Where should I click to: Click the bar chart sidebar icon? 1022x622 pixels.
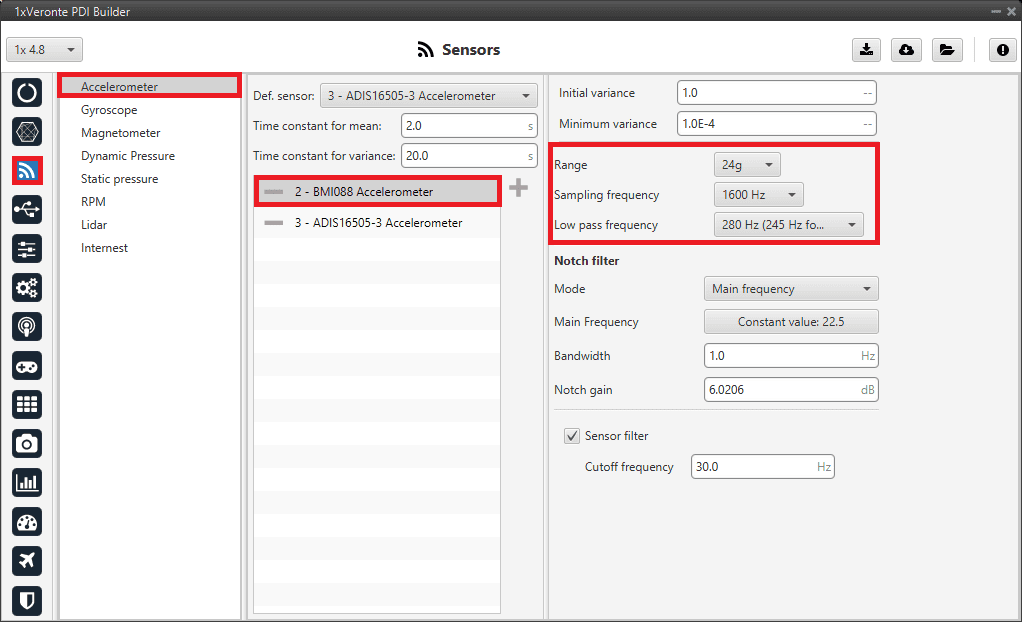(27, 483)
